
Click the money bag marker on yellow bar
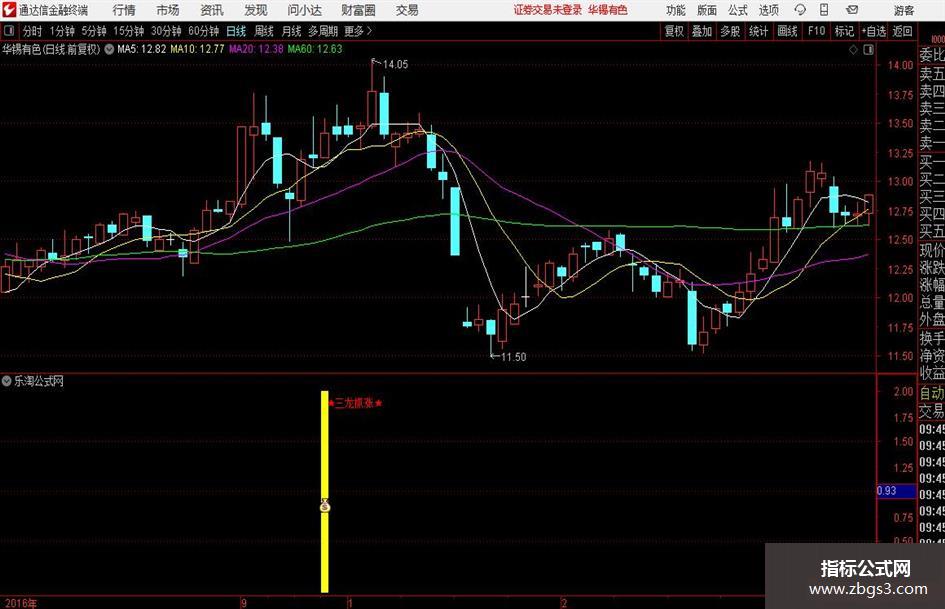[325, 506]
